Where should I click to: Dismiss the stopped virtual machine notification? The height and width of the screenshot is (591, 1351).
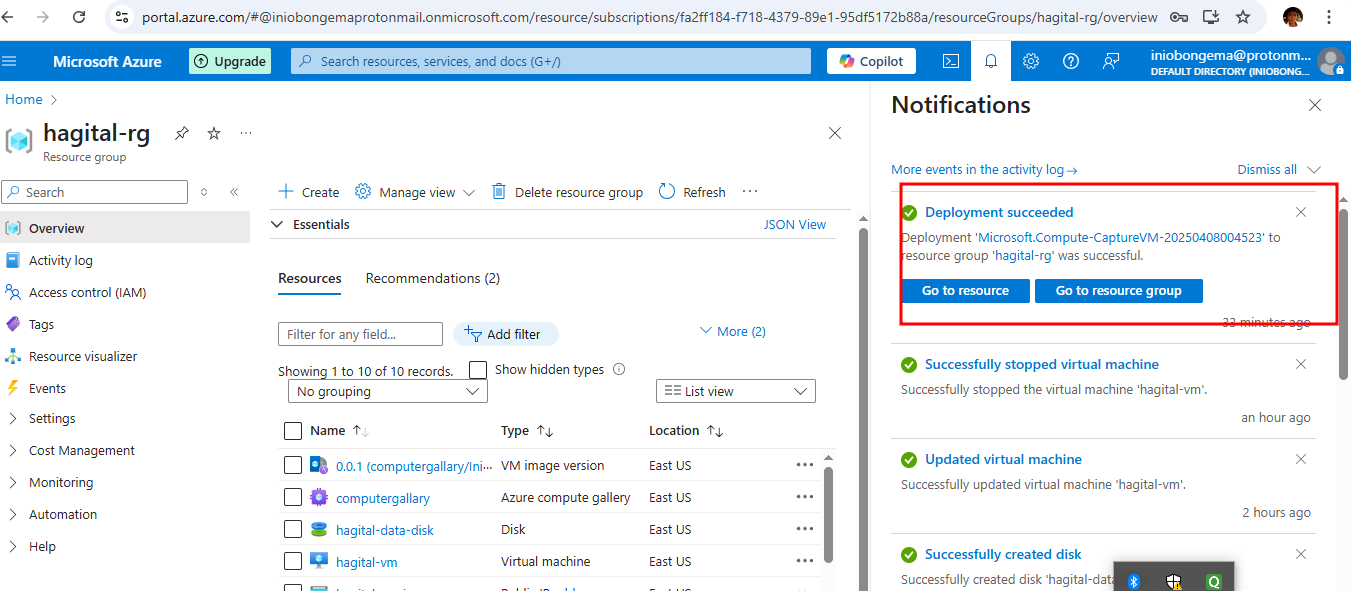[1301, 364]
